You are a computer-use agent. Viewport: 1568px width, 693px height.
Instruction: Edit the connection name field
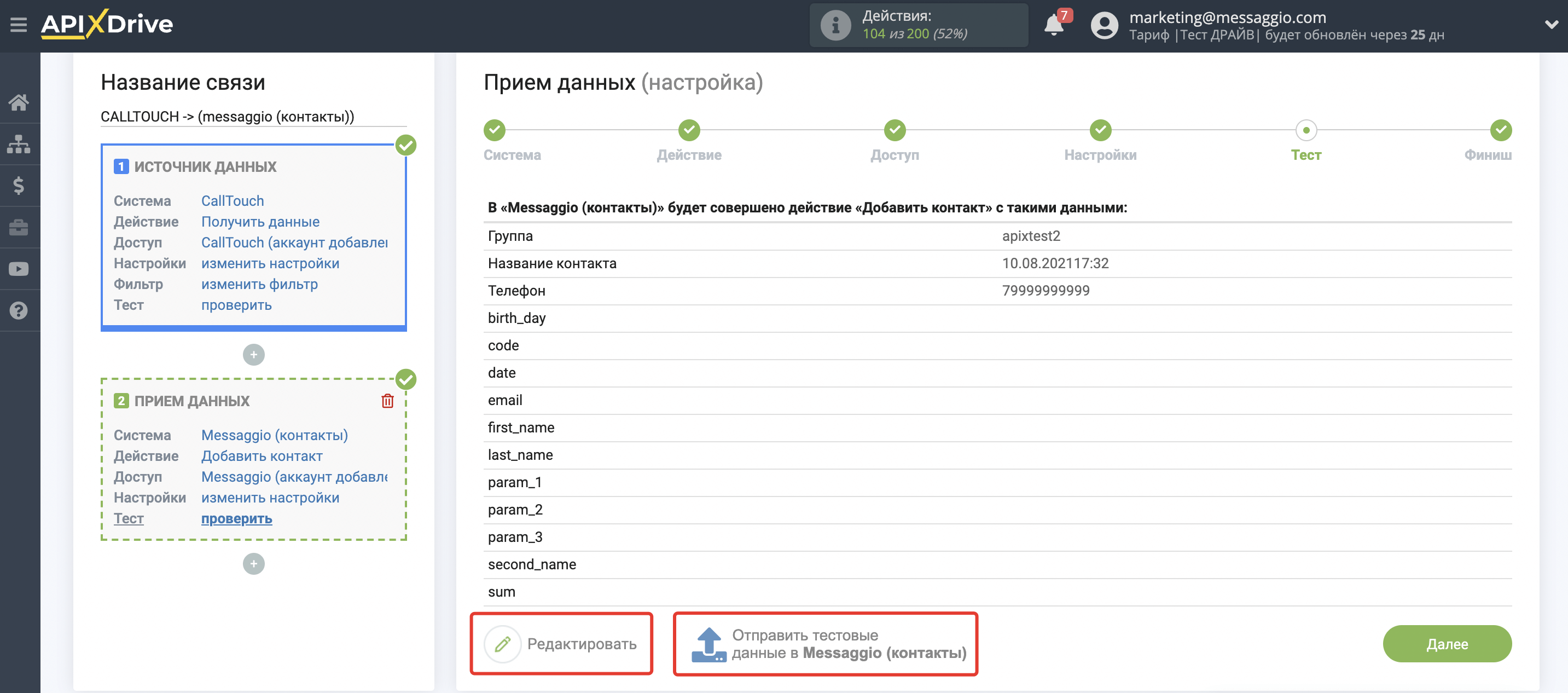click(253, 116)
